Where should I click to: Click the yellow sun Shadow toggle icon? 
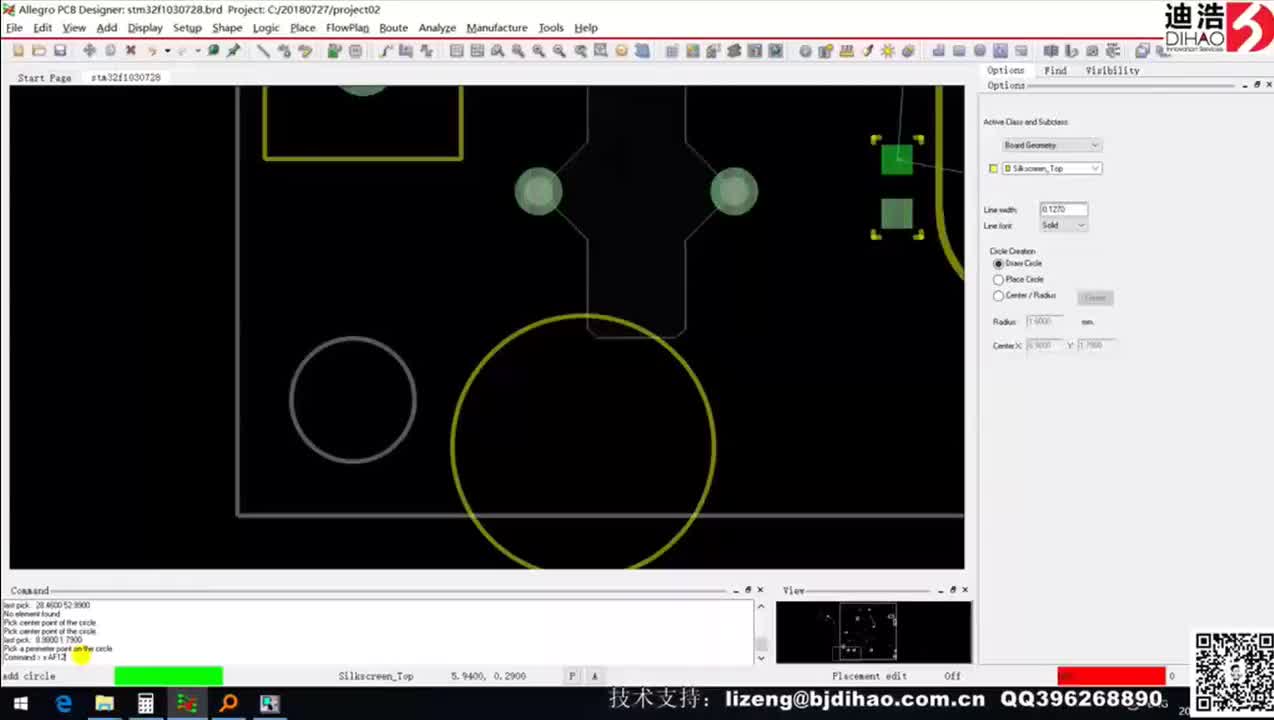pos(888,51)
